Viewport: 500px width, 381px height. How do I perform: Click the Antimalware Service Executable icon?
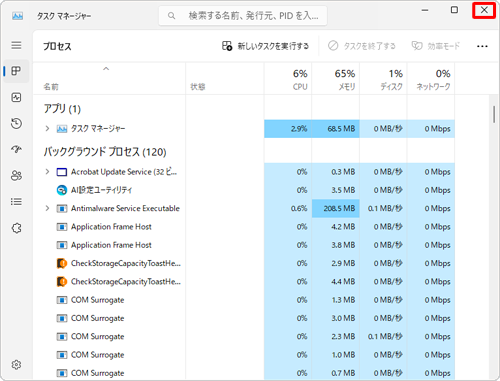click(62, 209)
